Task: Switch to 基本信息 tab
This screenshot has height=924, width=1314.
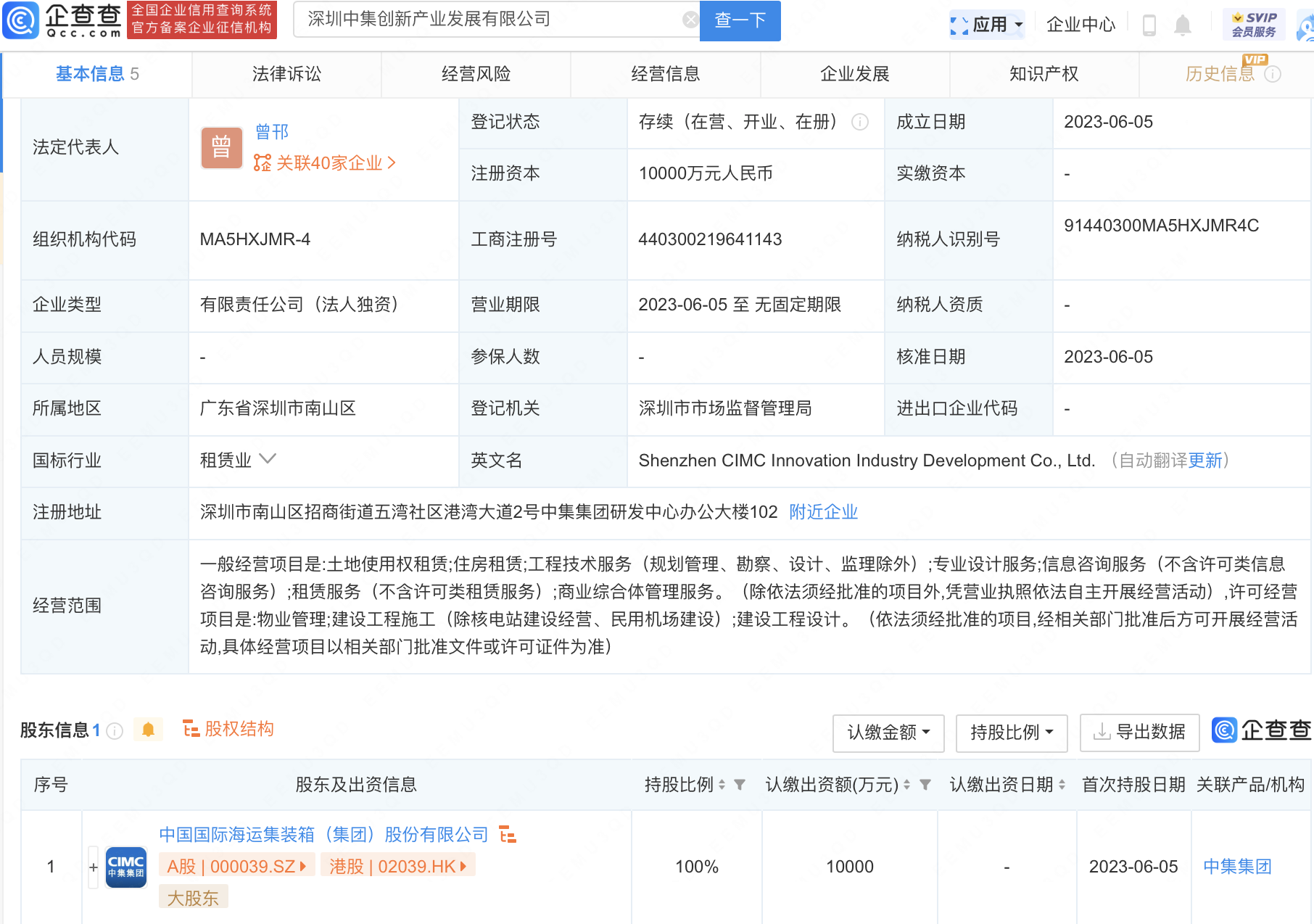Action: (97, 74)
